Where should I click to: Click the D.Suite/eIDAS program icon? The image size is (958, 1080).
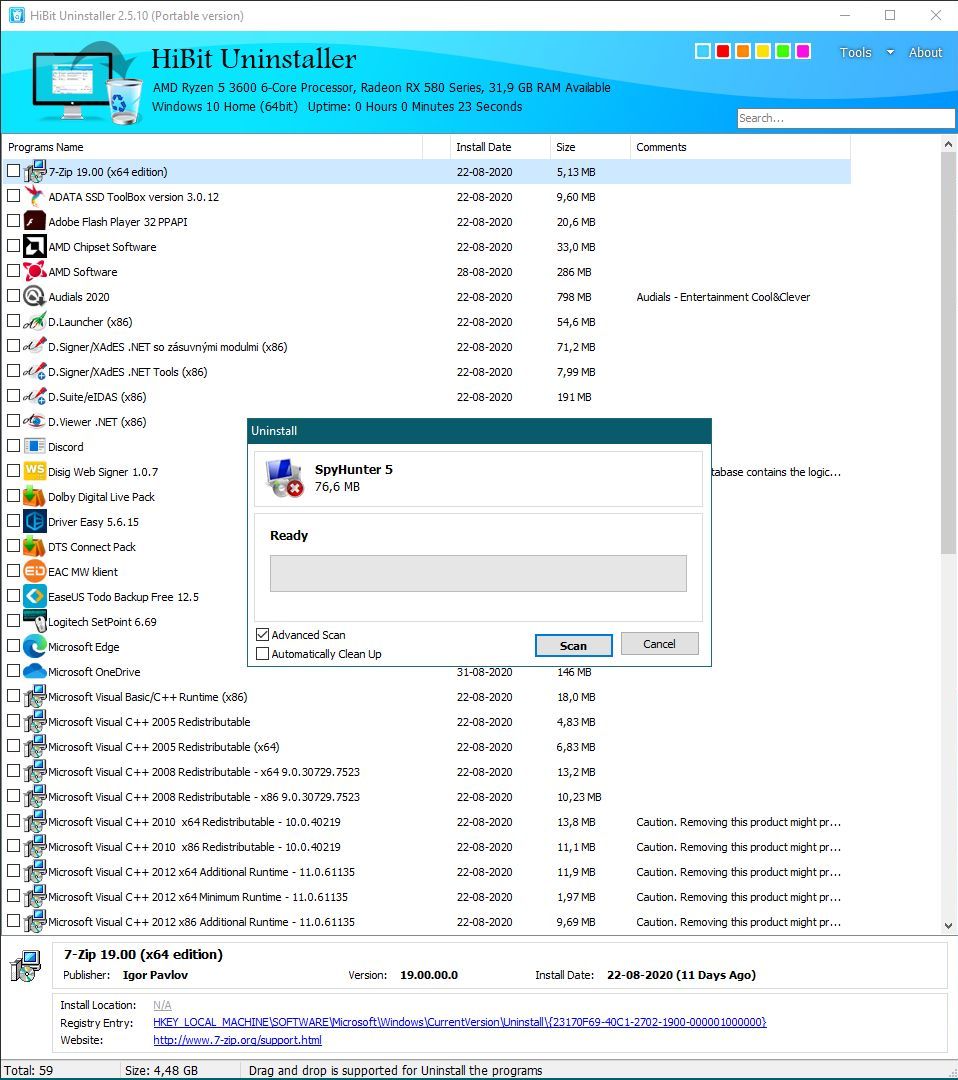click(x=34, y=397)
